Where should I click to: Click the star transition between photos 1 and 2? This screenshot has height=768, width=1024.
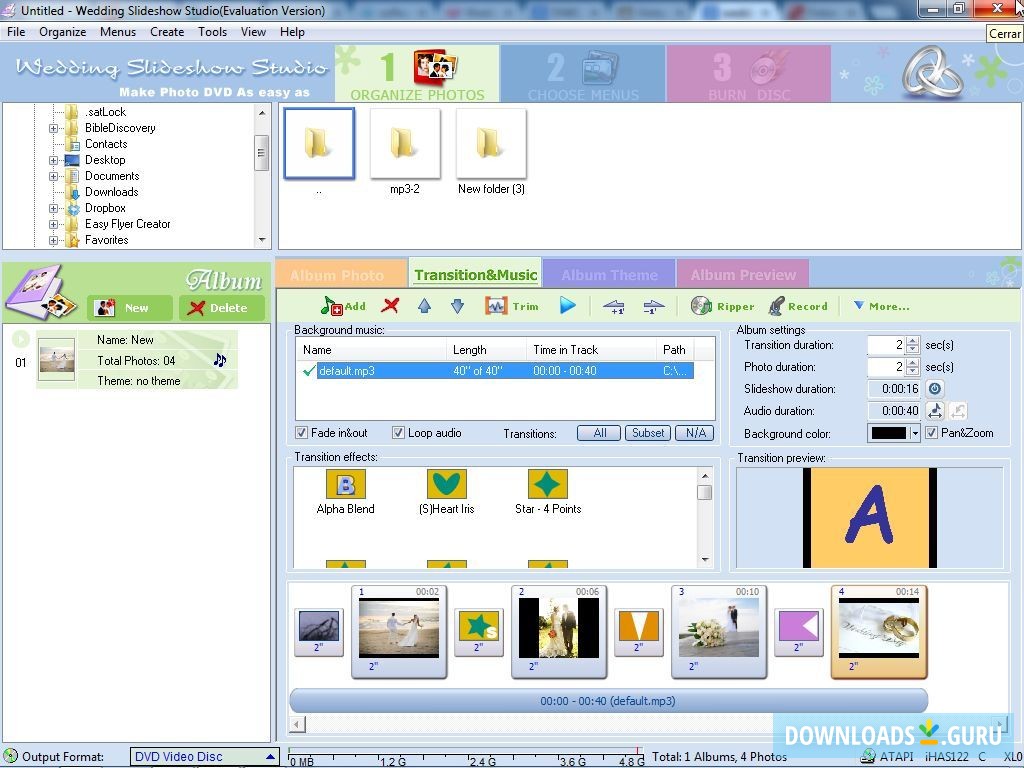[479, 632]
